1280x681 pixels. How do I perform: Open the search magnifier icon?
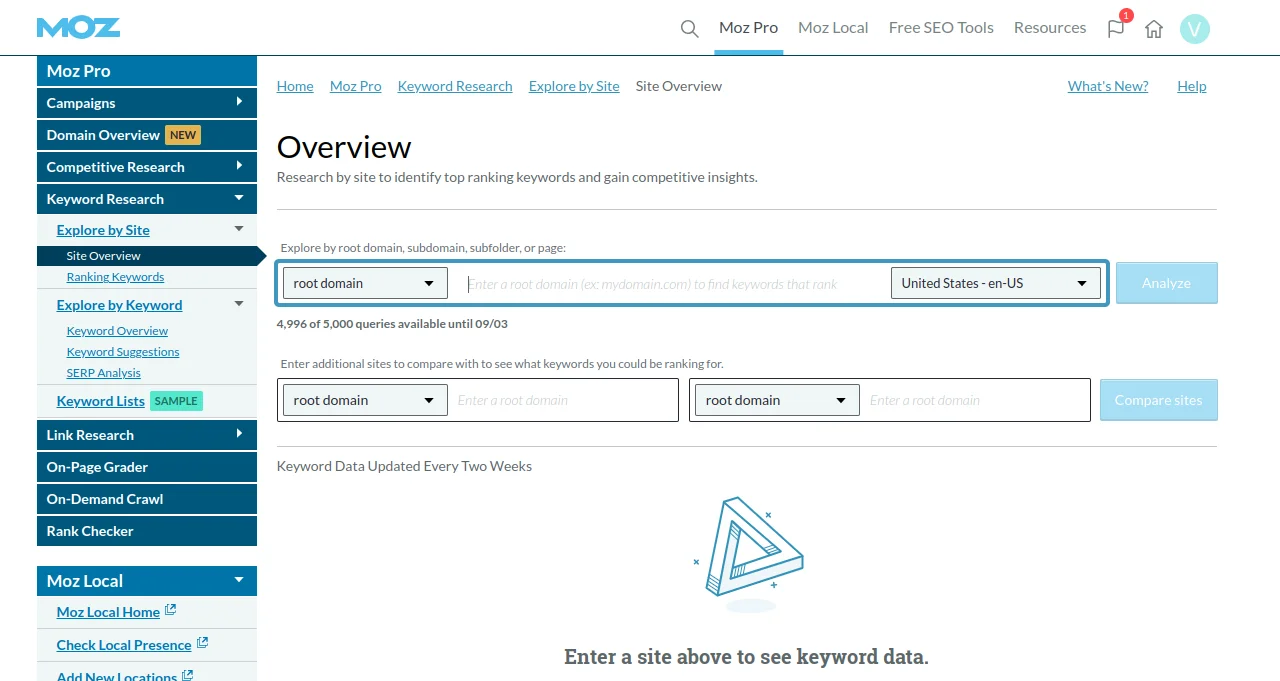point(689,28)
